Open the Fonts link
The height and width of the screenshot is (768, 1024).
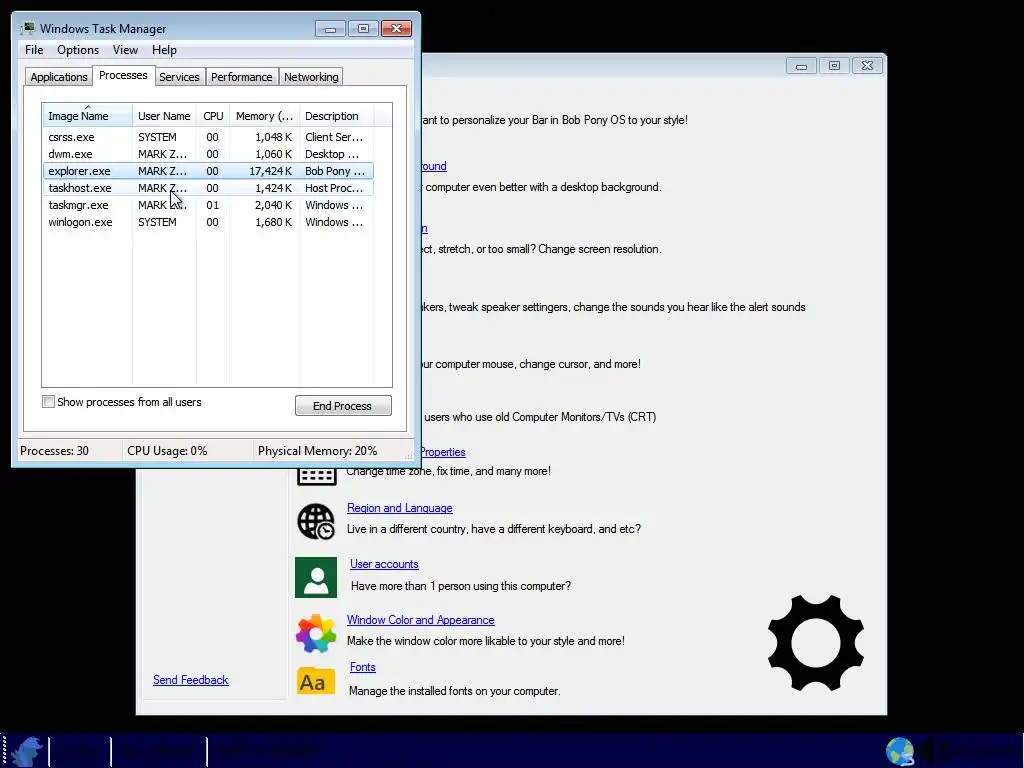pos(362,667)
